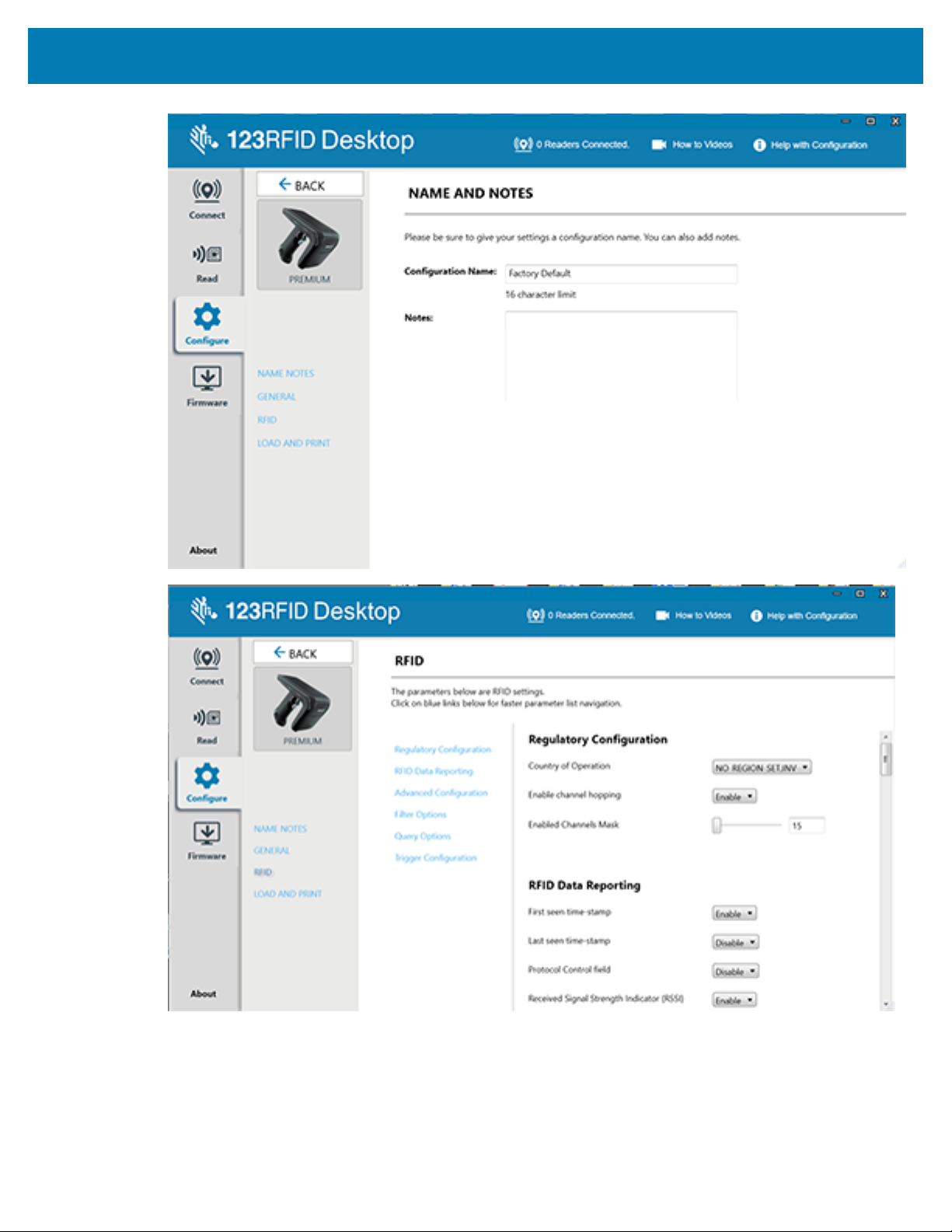Click Readers Connected icon in RFID window

[x=535, y=616]
